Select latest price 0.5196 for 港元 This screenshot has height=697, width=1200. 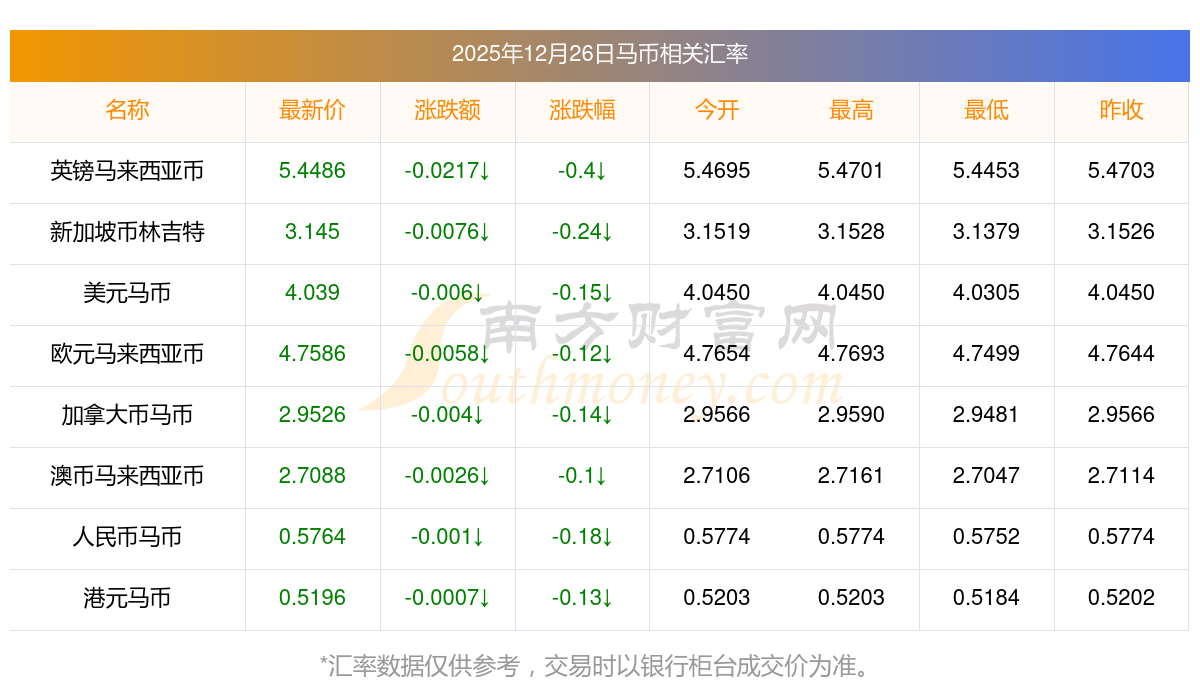point(312,598)
